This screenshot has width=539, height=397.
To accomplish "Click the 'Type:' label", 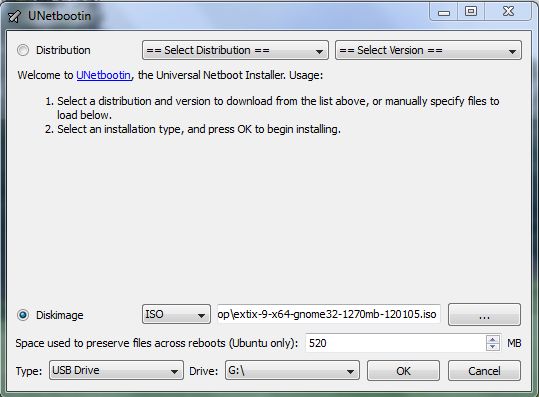I will (29, 371).
